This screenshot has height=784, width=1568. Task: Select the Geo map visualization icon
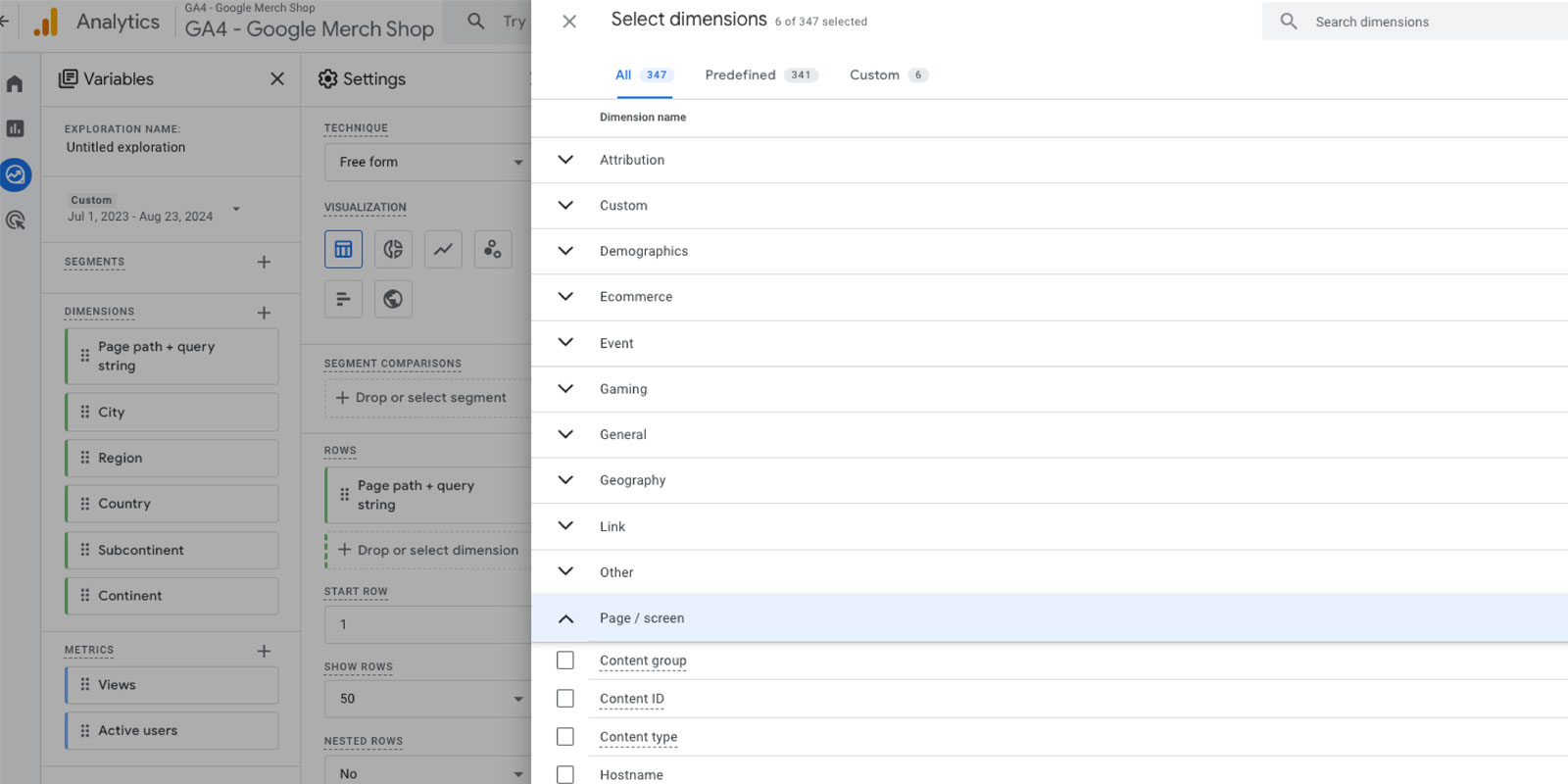click(x=393, y=299)
